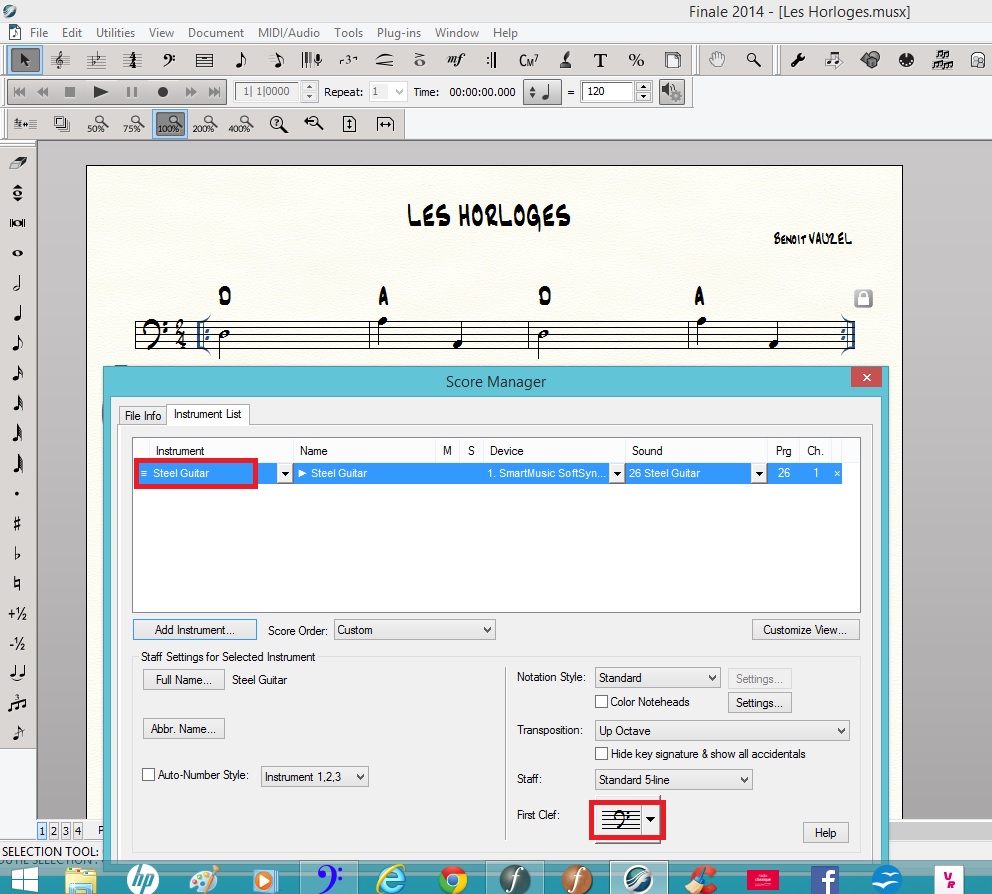Click the tempo value input field
Image resolution: width=992 pixels, height=894 pixels.
tap(607, 91)
